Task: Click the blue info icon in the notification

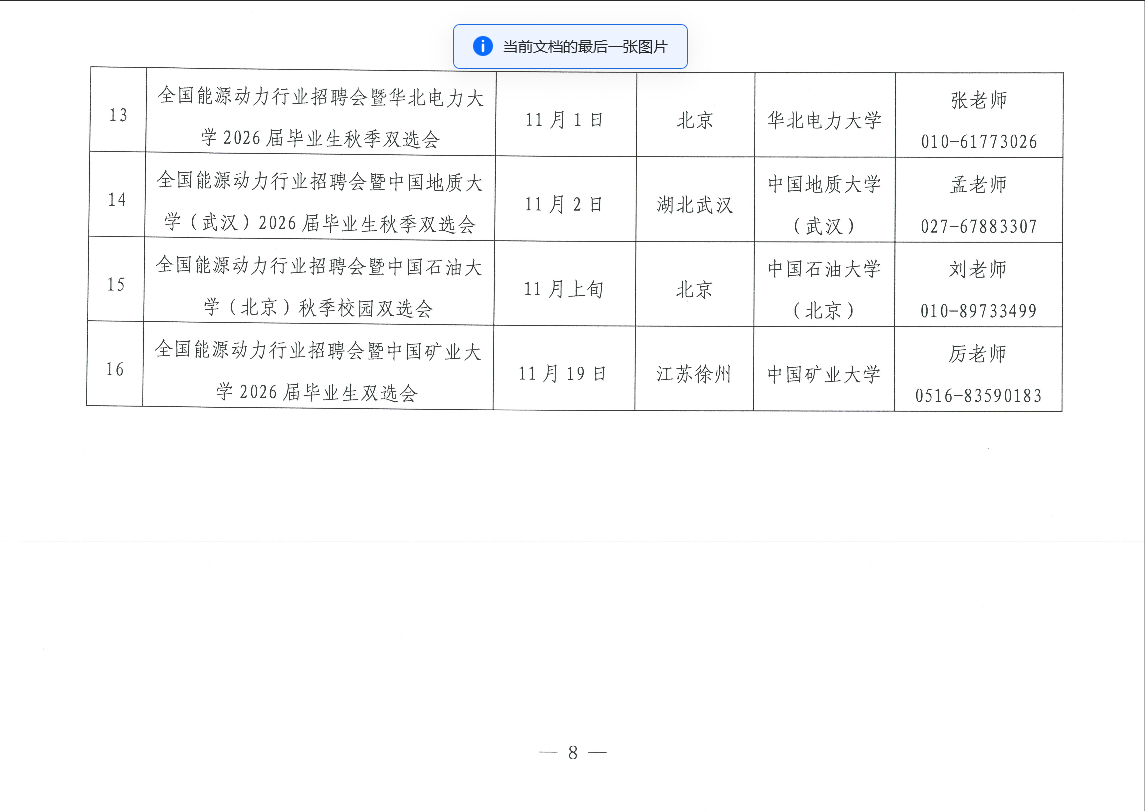Action: (483, 46)
